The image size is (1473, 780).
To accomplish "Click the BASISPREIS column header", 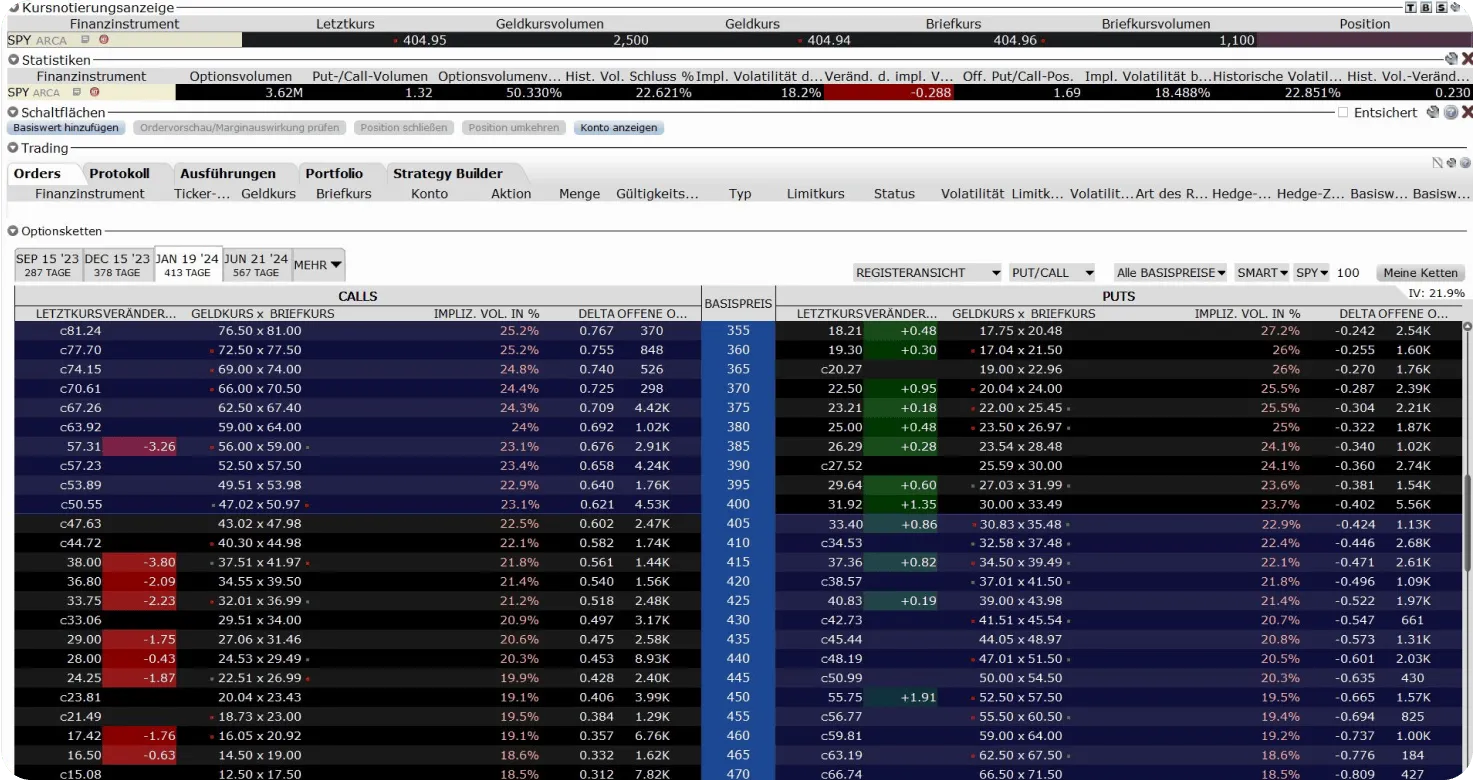I will coord(738,303).
